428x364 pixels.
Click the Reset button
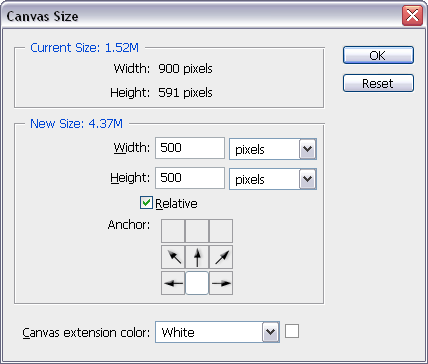click(378, 83)
